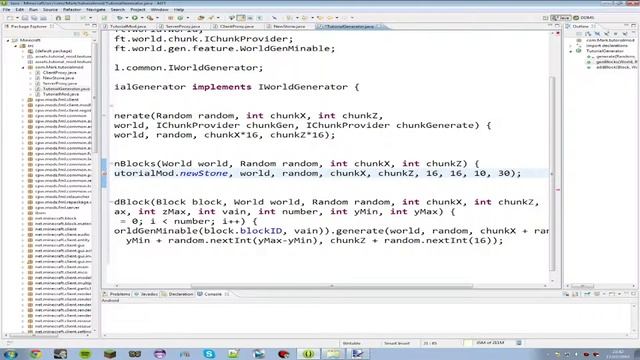The height and width of the screenshot is (360, 640).
Task: Collapse the com.Mark.tutorialmod package node
Action: click(23, 67)
